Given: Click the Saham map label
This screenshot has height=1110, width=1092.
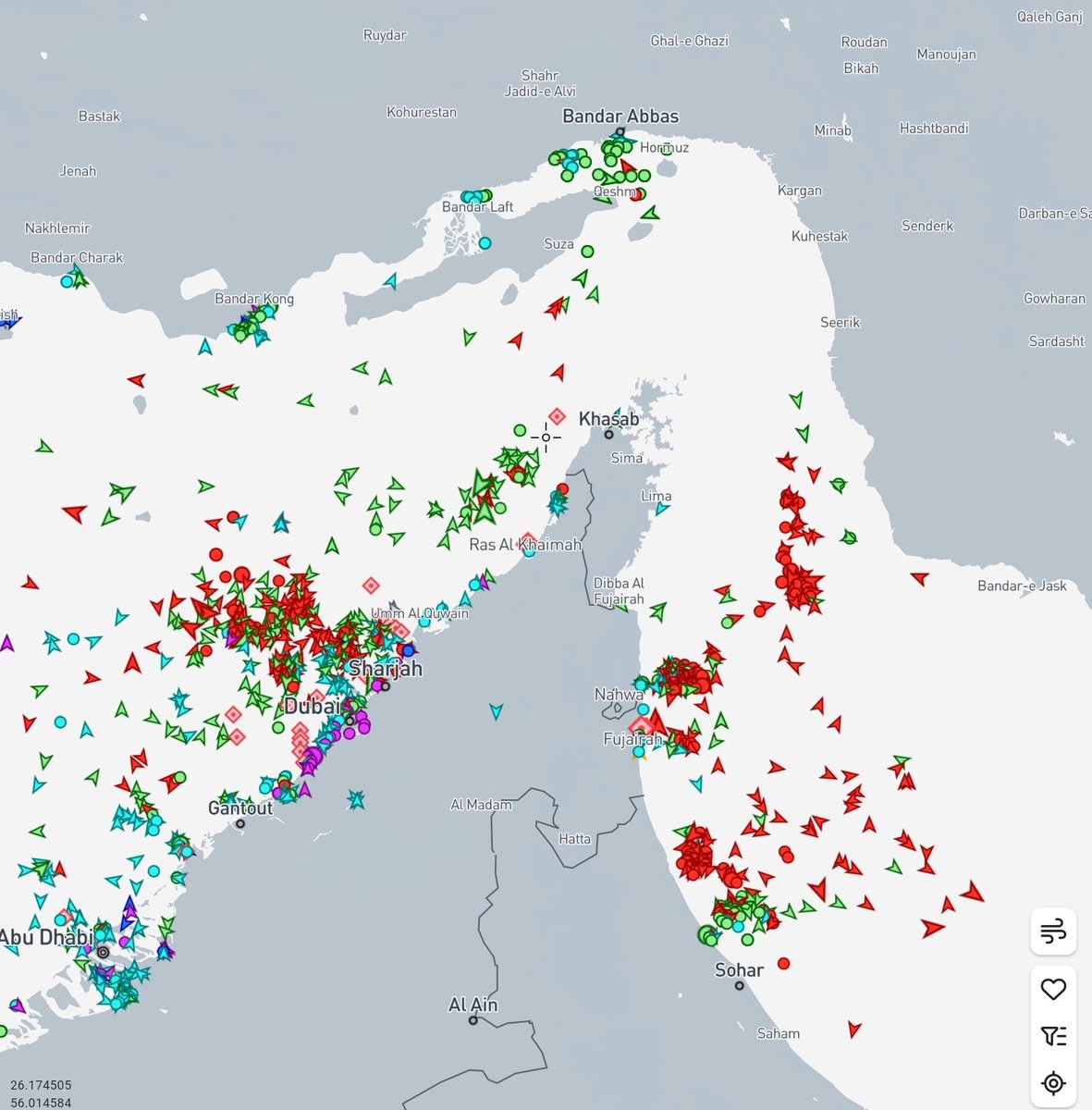Looking at the screenshot, I should point(778,1033).
